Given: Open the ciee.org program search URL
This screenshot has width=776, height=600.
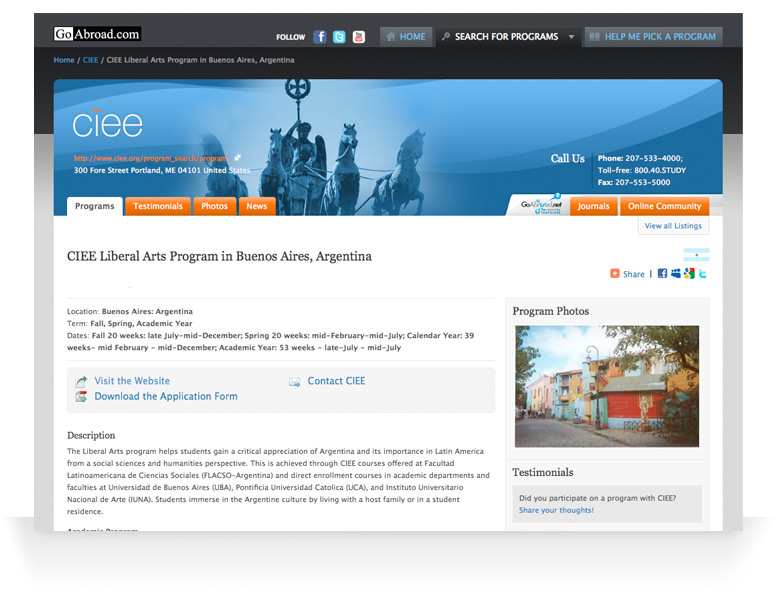Looking at the screenshot, I should pos(153,158).
